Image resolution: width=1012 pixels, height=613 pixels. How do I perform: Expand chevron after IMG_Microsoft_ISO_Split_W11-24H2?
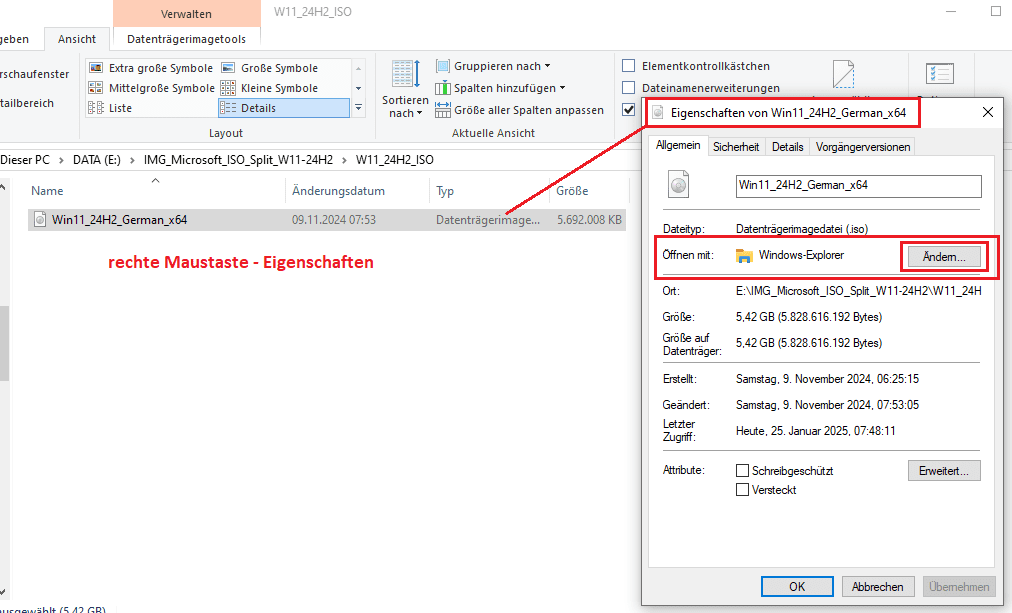[345, 160]
